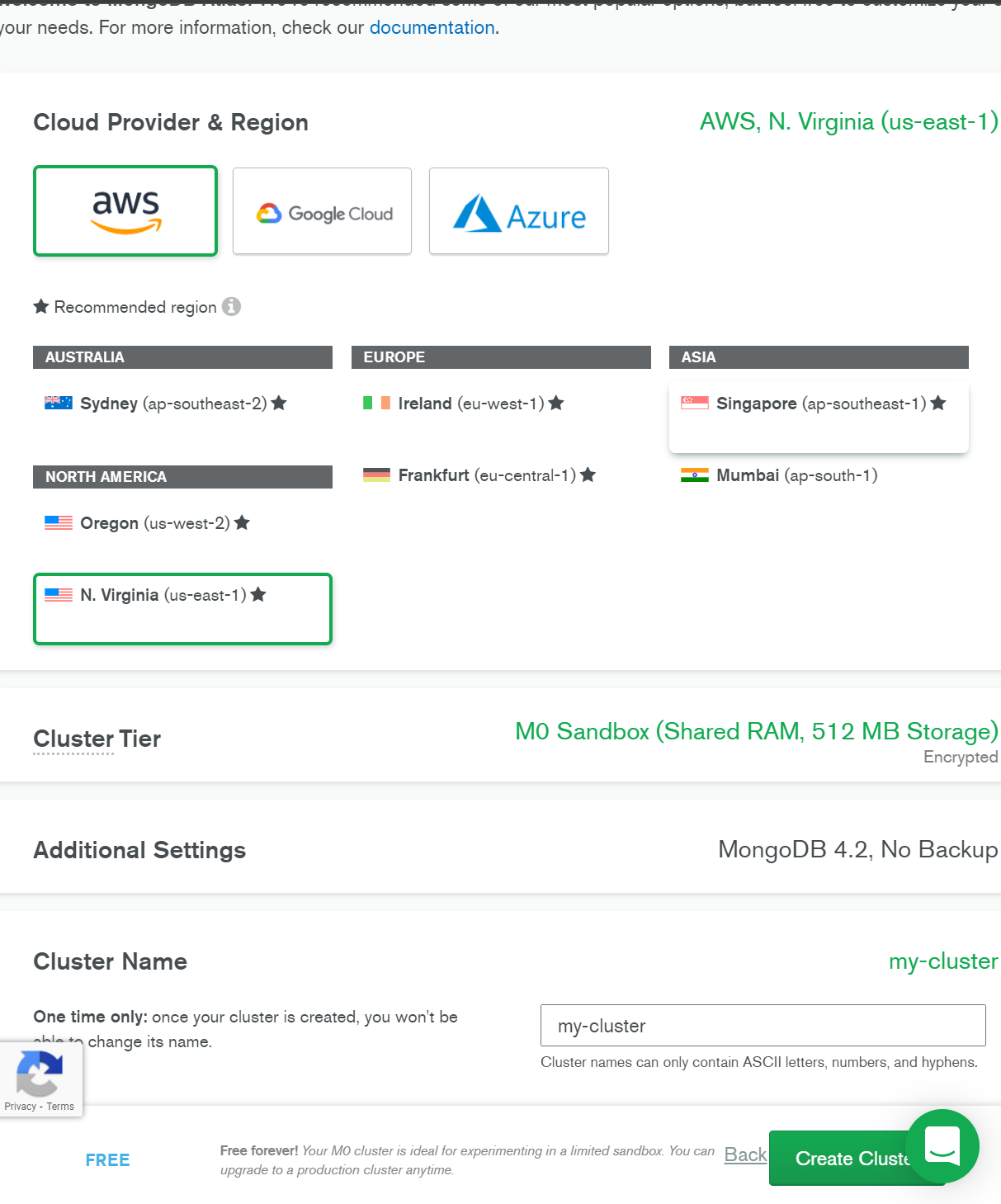Image resolution: width=1001 pixels, height=1204 pixels.
Task: Click the NORTH AMERICA region header
Action: (182, 477)
